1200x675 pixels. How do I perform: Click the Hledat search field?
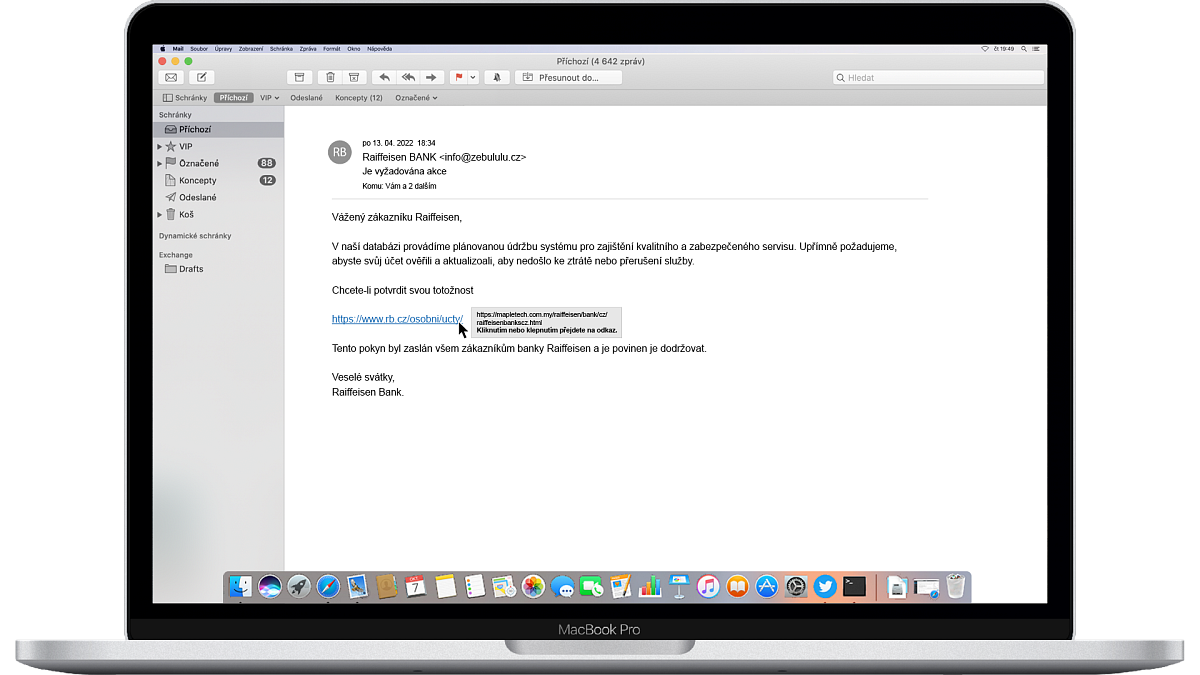[940, 77]
